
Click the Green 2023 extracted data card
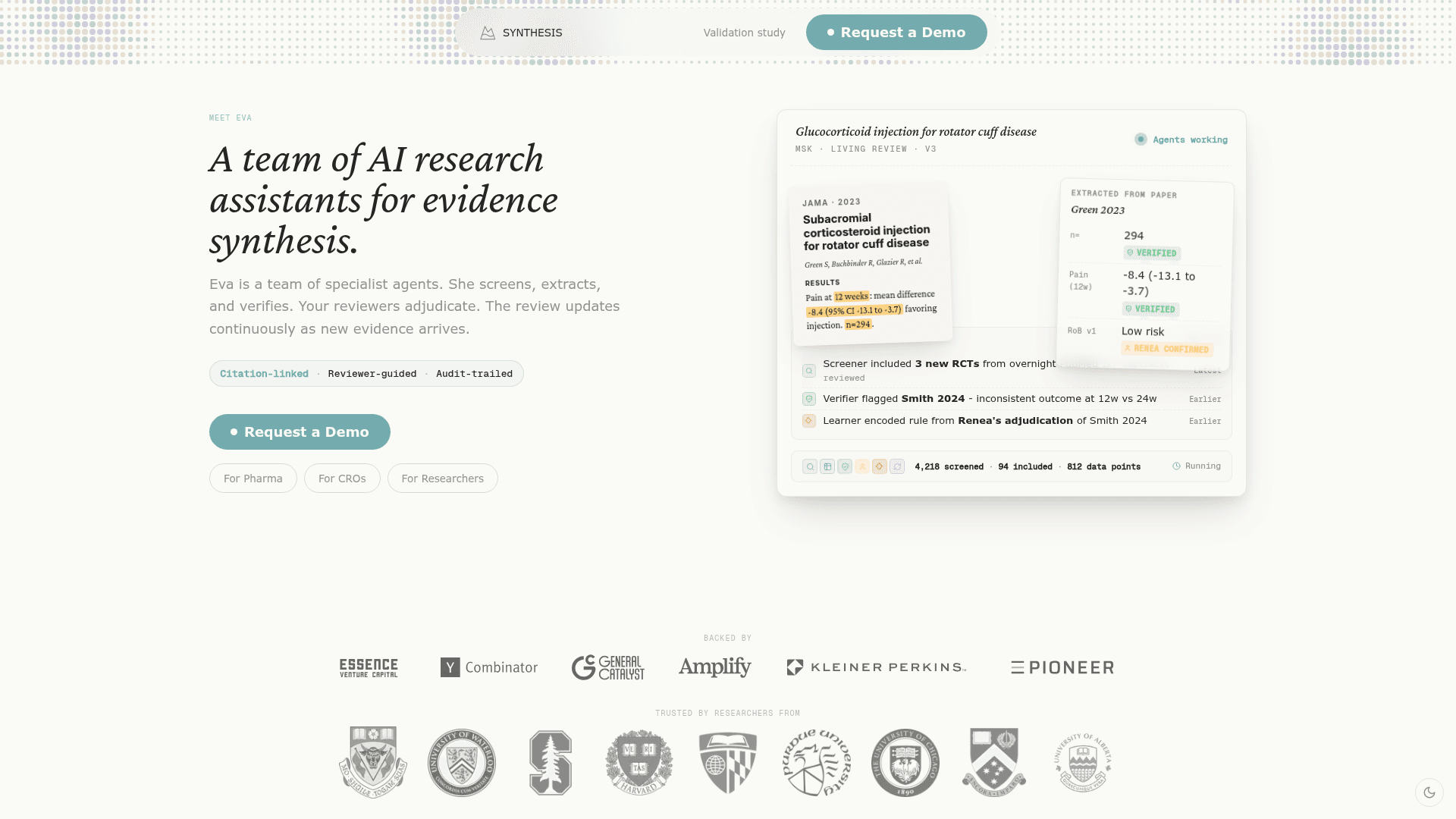(1145, 275)
